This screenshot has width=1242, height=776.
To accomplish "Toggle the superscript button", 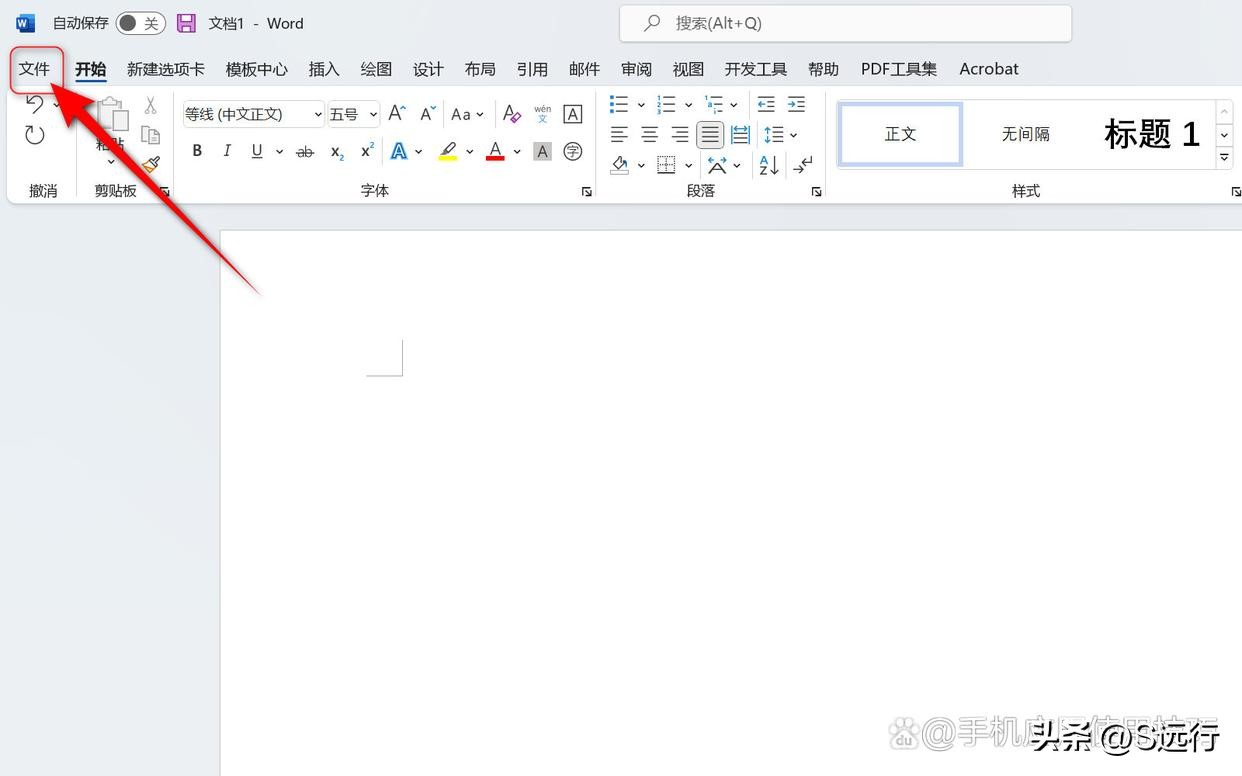I will (366, 150).
